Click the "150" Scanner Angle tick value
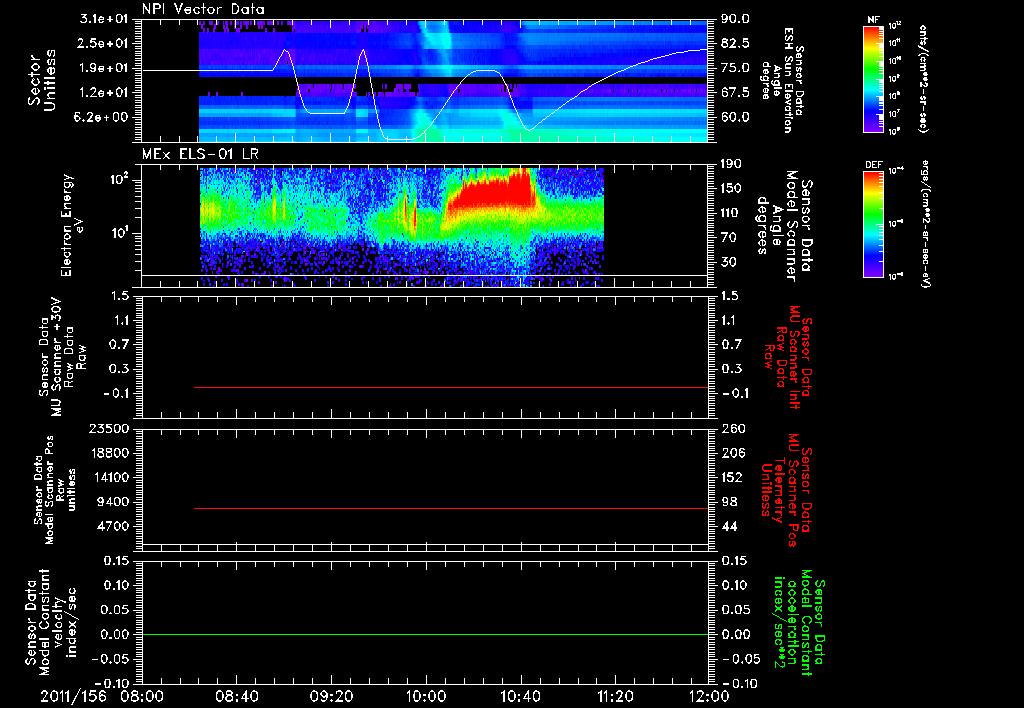 (731, 189)
